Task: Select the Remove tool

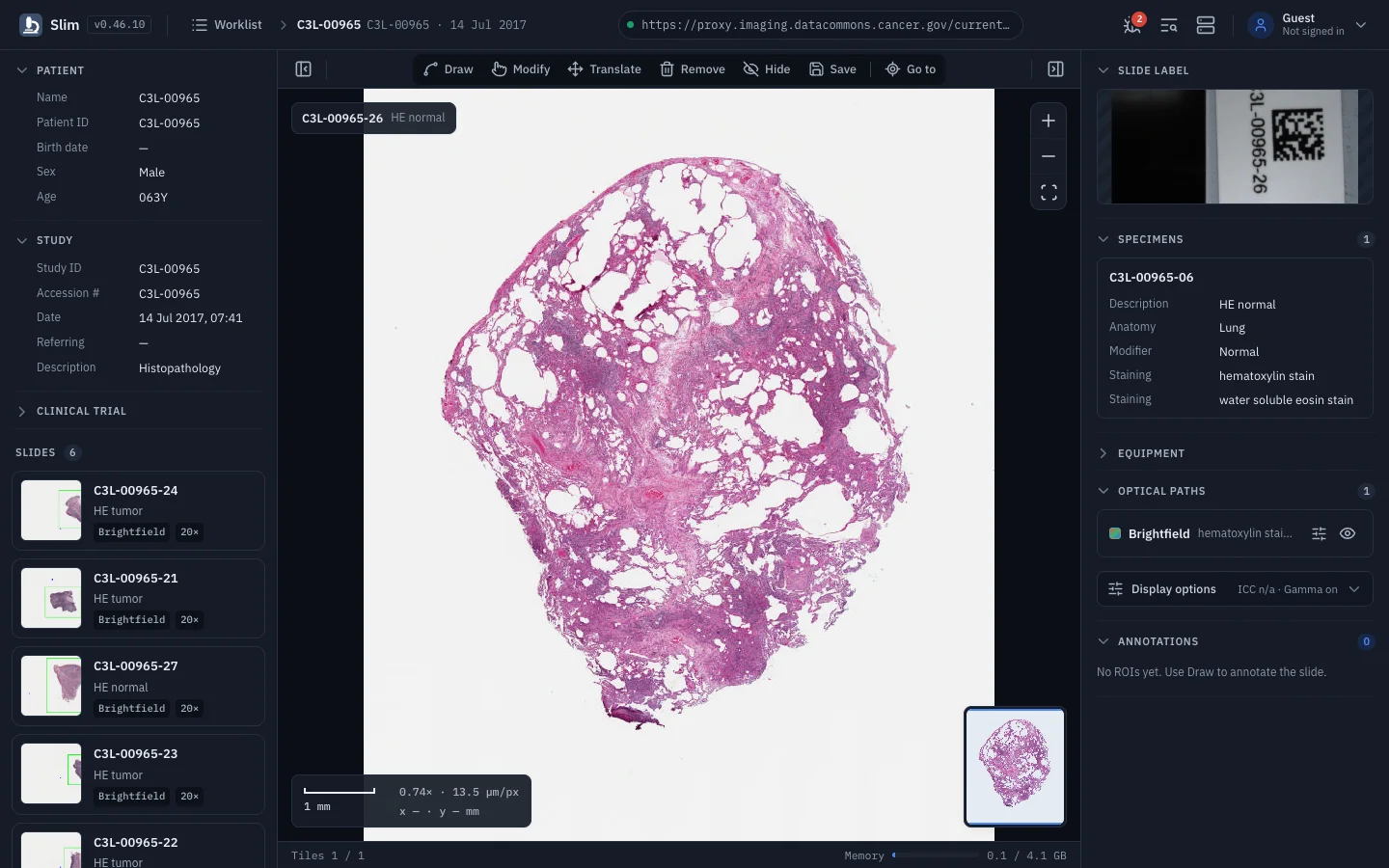Action: [693, 69]
